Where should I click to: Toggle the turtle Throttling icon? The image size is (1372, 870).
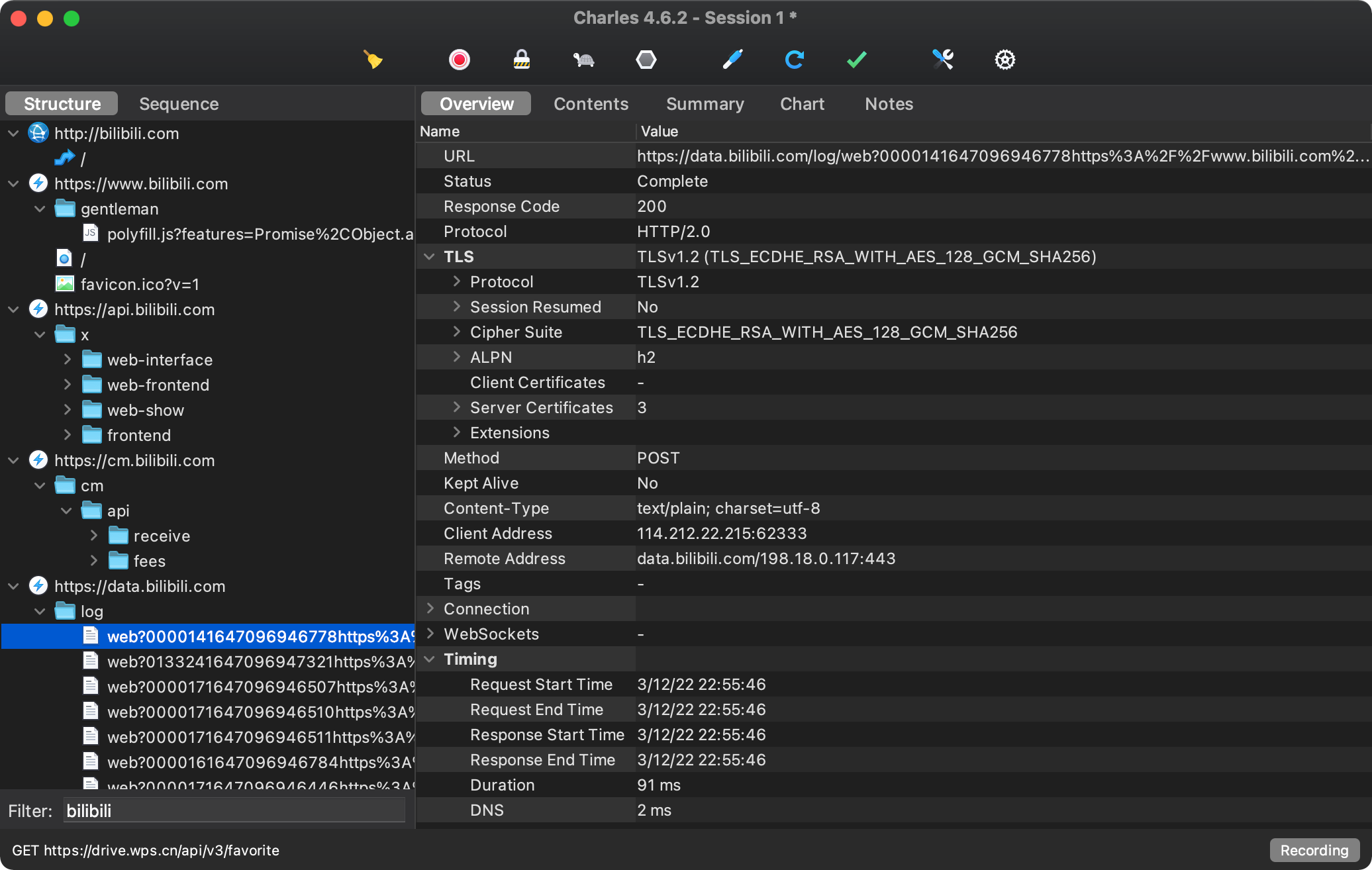(x=583, y=60)
